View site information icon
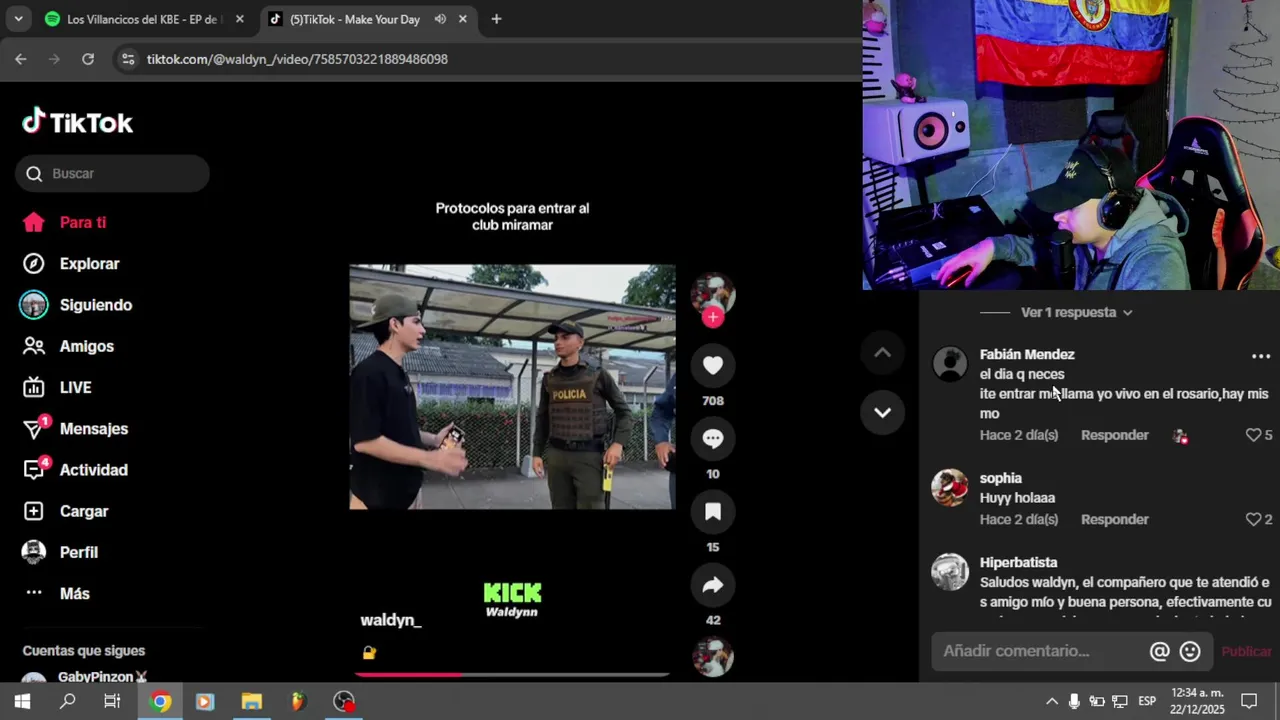 click(x=127, y=59)
